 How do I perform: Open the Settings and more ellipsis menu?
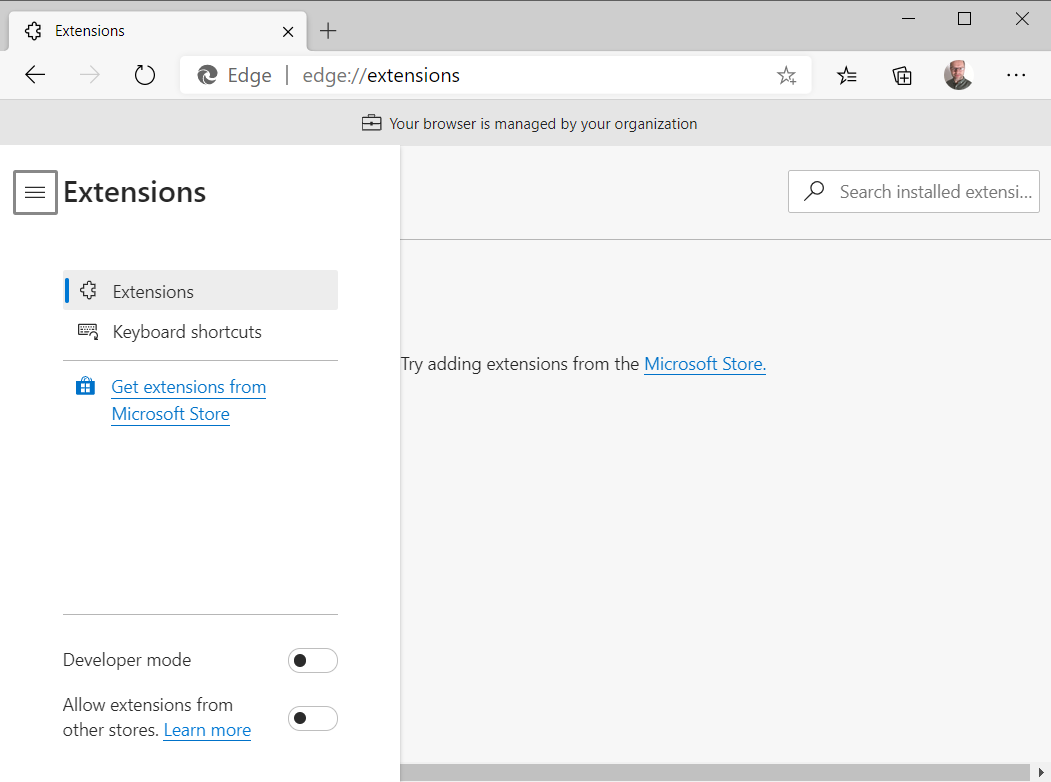pos(1016,75)
